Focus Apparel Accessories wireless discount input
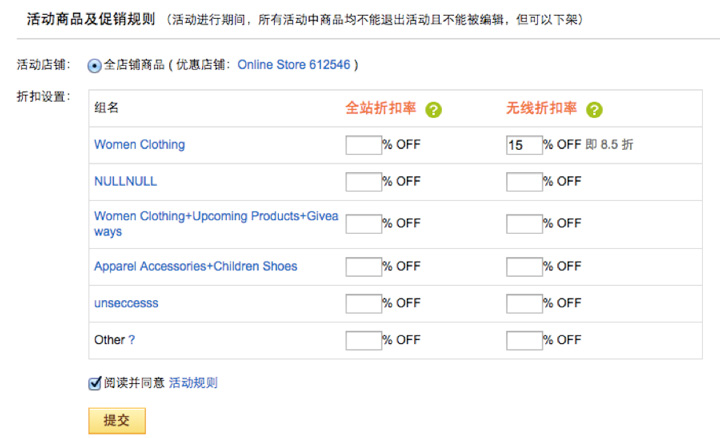The width and height of the screenshot is (720, 438). [x=524, y=267]
